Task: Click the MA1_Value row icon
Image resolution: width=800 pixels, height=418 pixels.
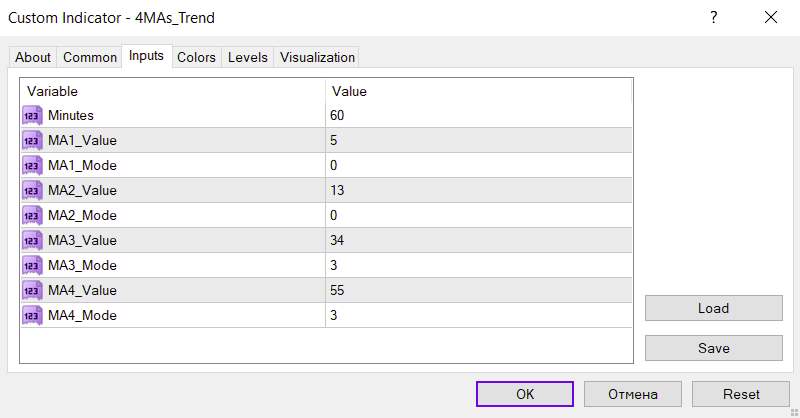Action: click(x=31, y=140)
